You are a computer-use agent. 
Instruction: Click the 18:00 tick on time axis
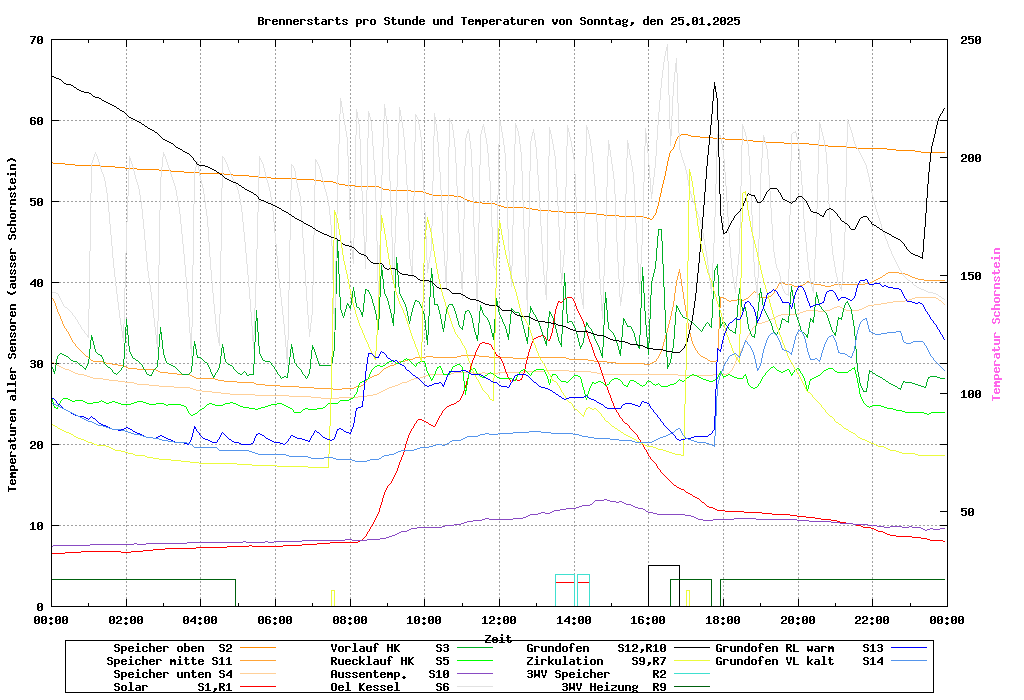coord(722,620)
